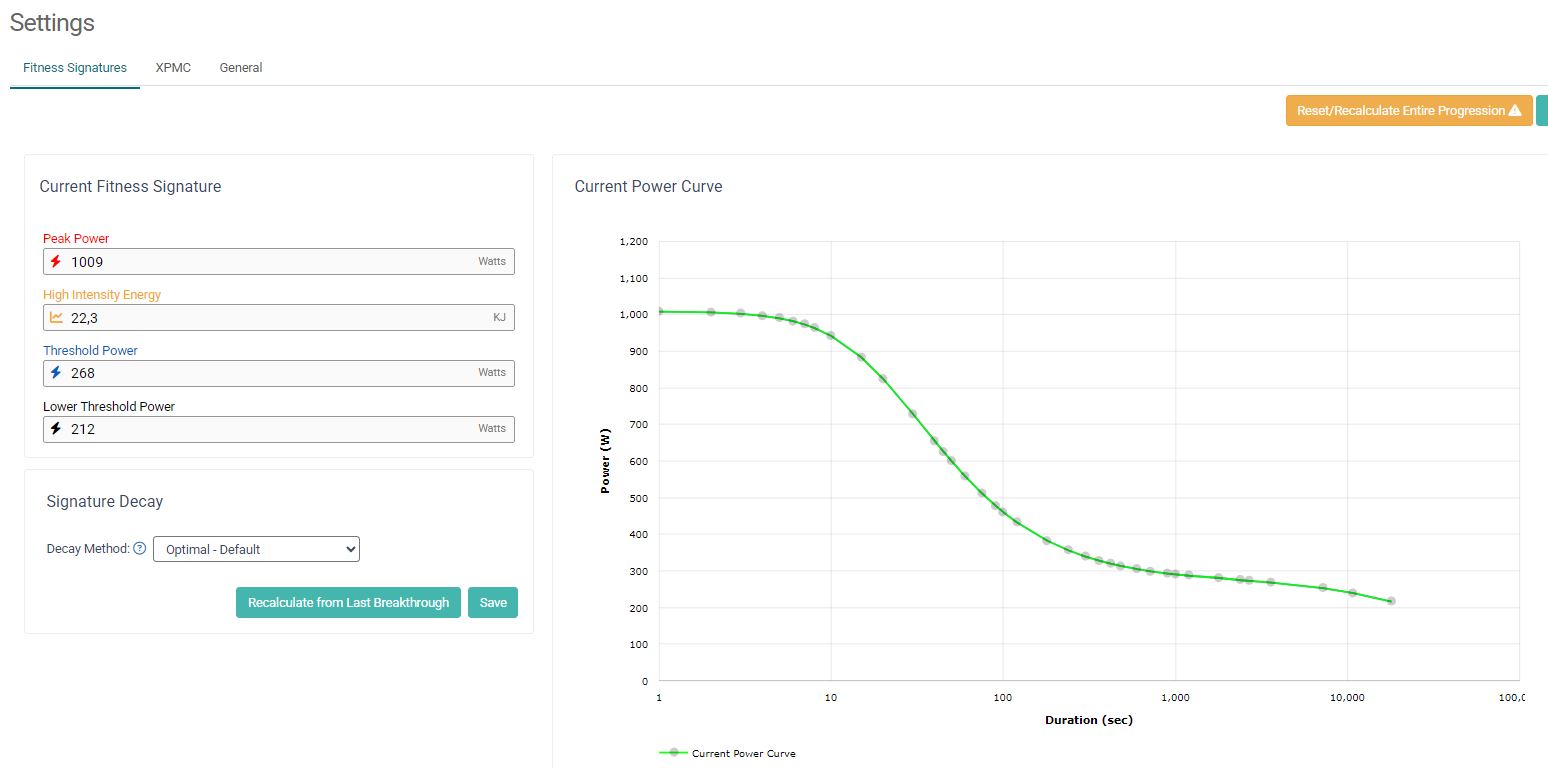Open the Decay Method dropdown
Image resolution: width=1548 pixels, height=768 pixels.
pos(256,549)
